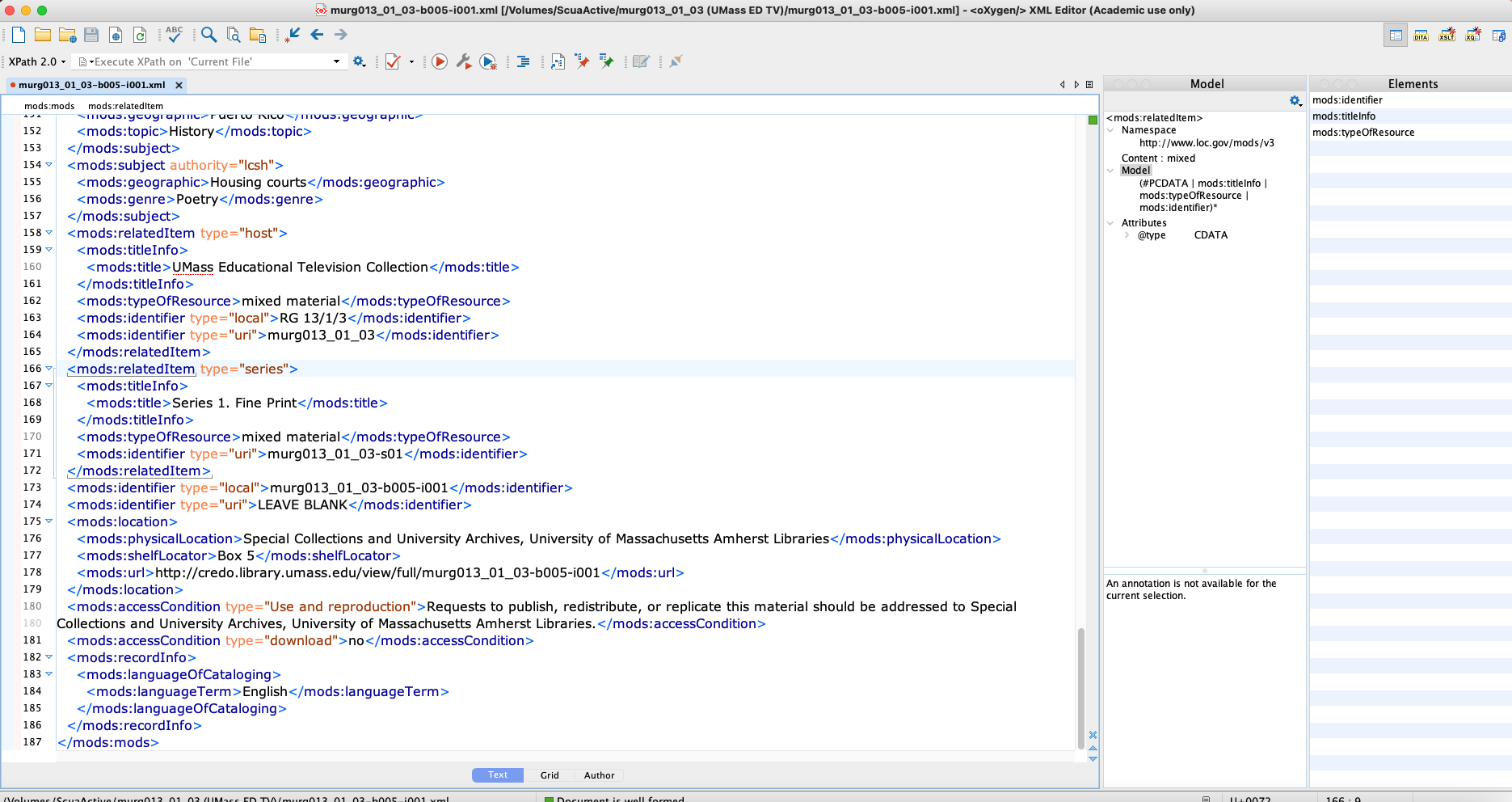
Task: Click mods:relatedItem in the breadcrumb bar
Action: [x=125, y=106]
